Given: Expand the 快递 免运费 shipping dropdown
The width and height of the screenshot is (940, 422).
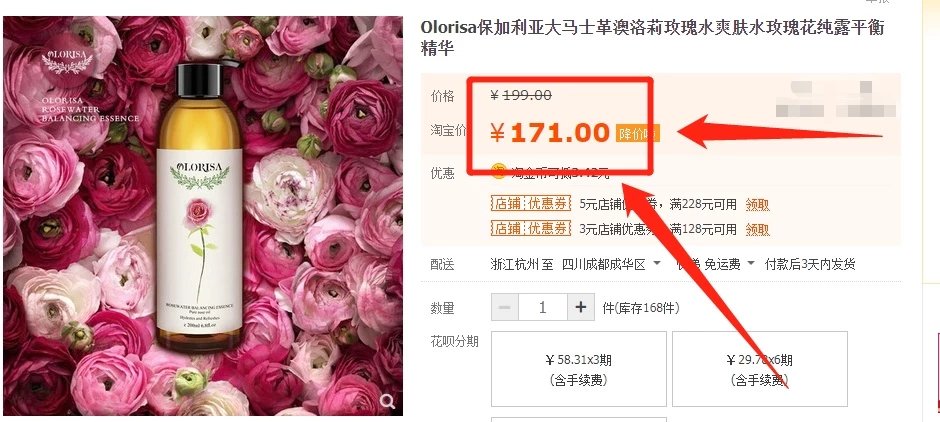Looking at the screenshot, I should click(715, 264).
